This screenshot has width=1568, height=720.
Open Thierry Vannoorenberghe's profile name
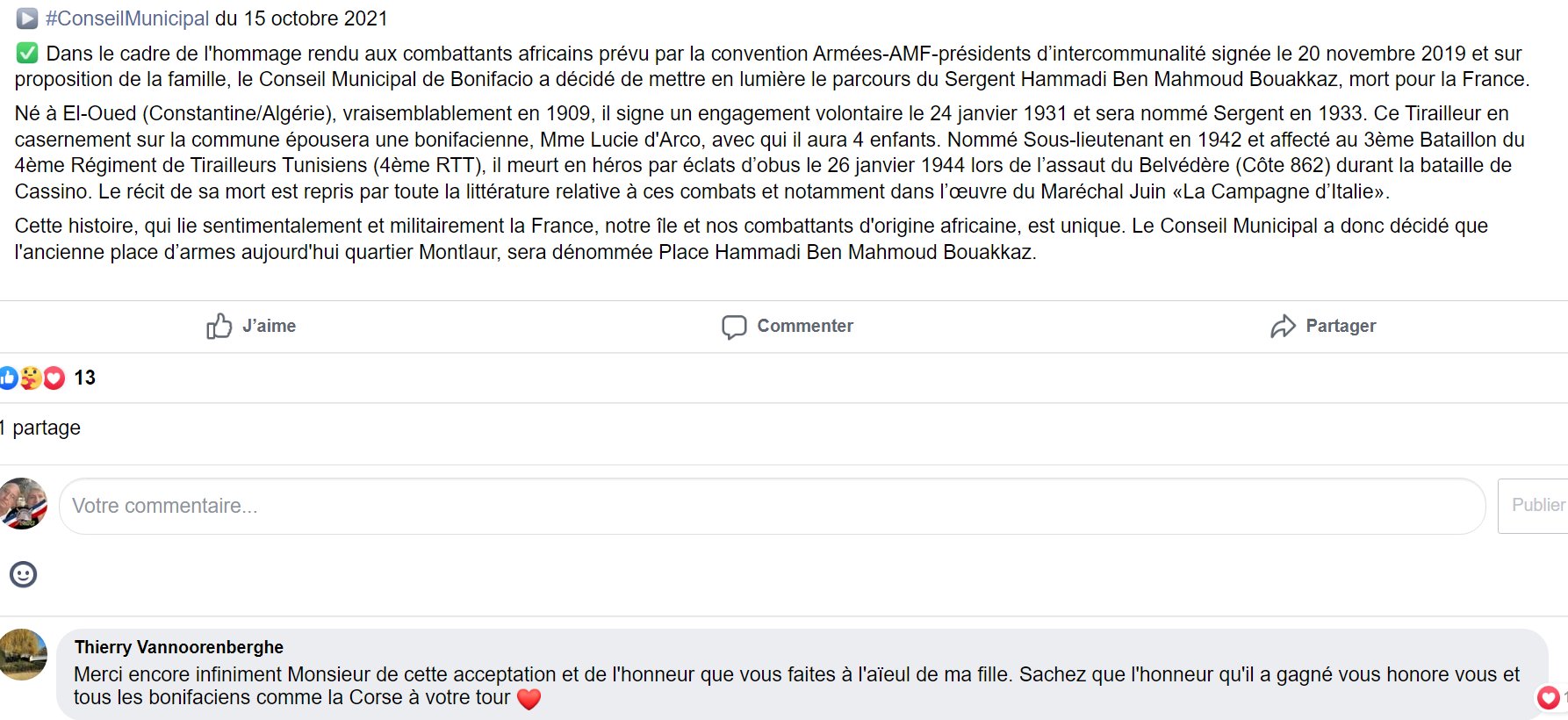tap(179, 647)
